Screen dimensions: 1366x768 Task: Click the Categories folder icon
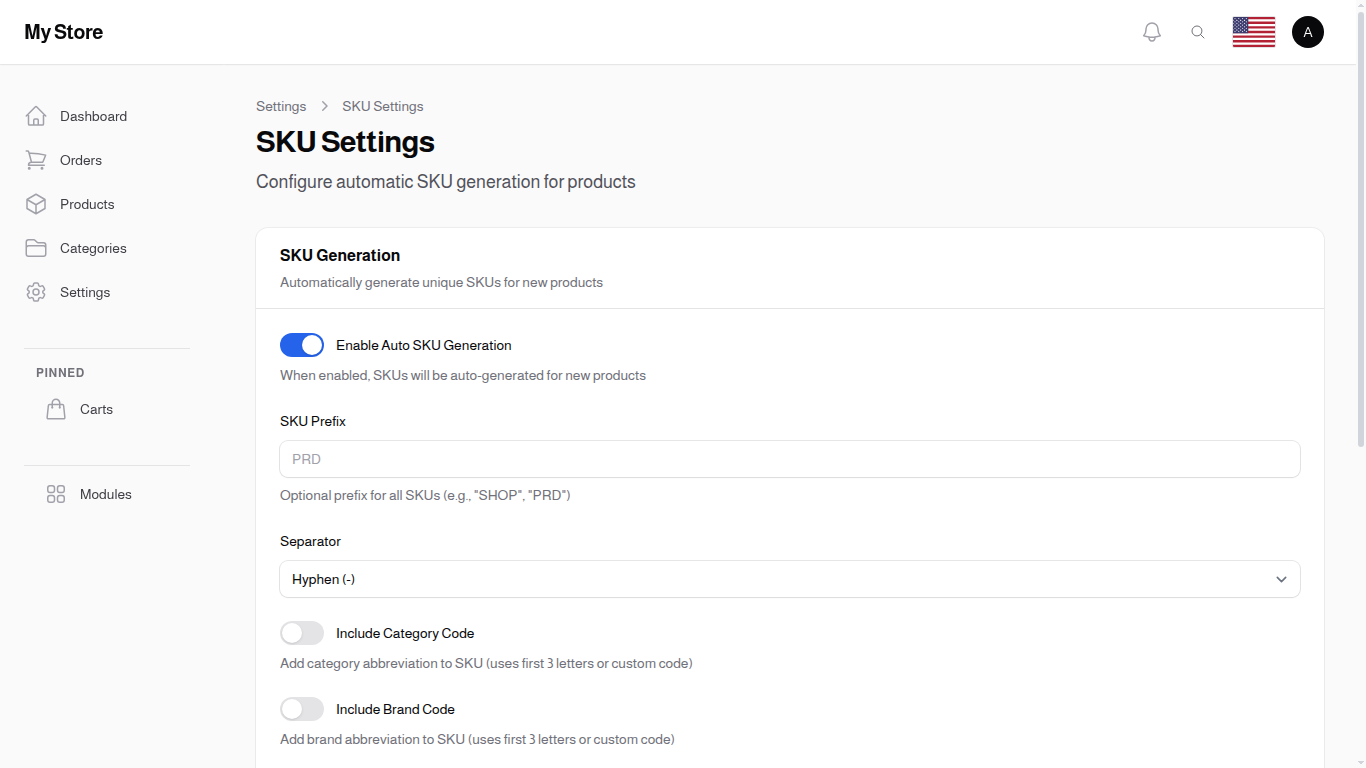(x=36, y=248)
